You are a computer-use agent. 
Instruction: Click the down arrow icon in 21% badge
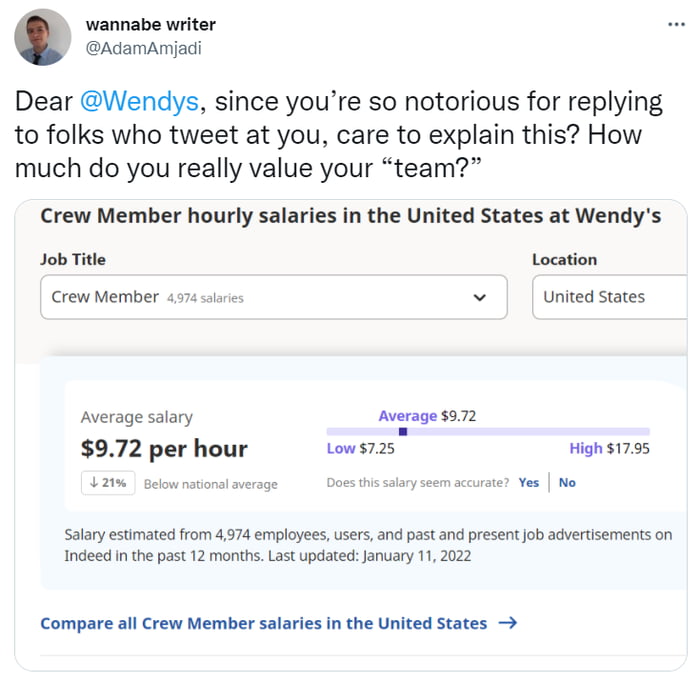click(x=94, y=482)
